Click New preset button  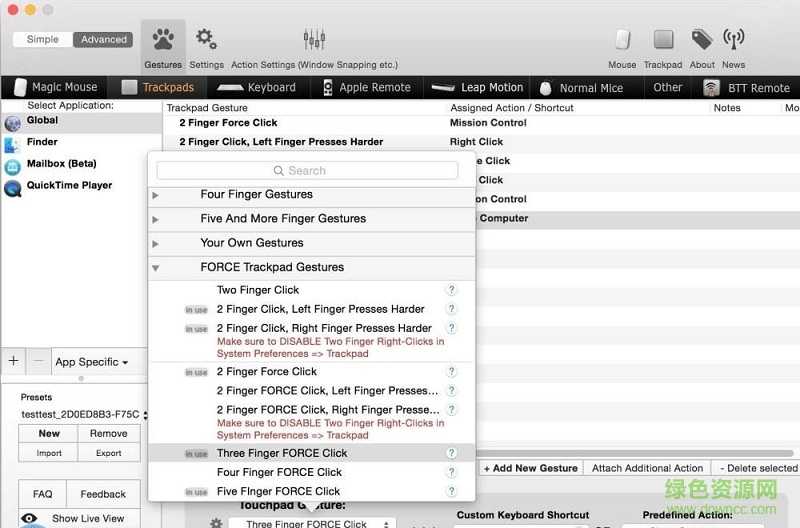click(x=49, y=433)
